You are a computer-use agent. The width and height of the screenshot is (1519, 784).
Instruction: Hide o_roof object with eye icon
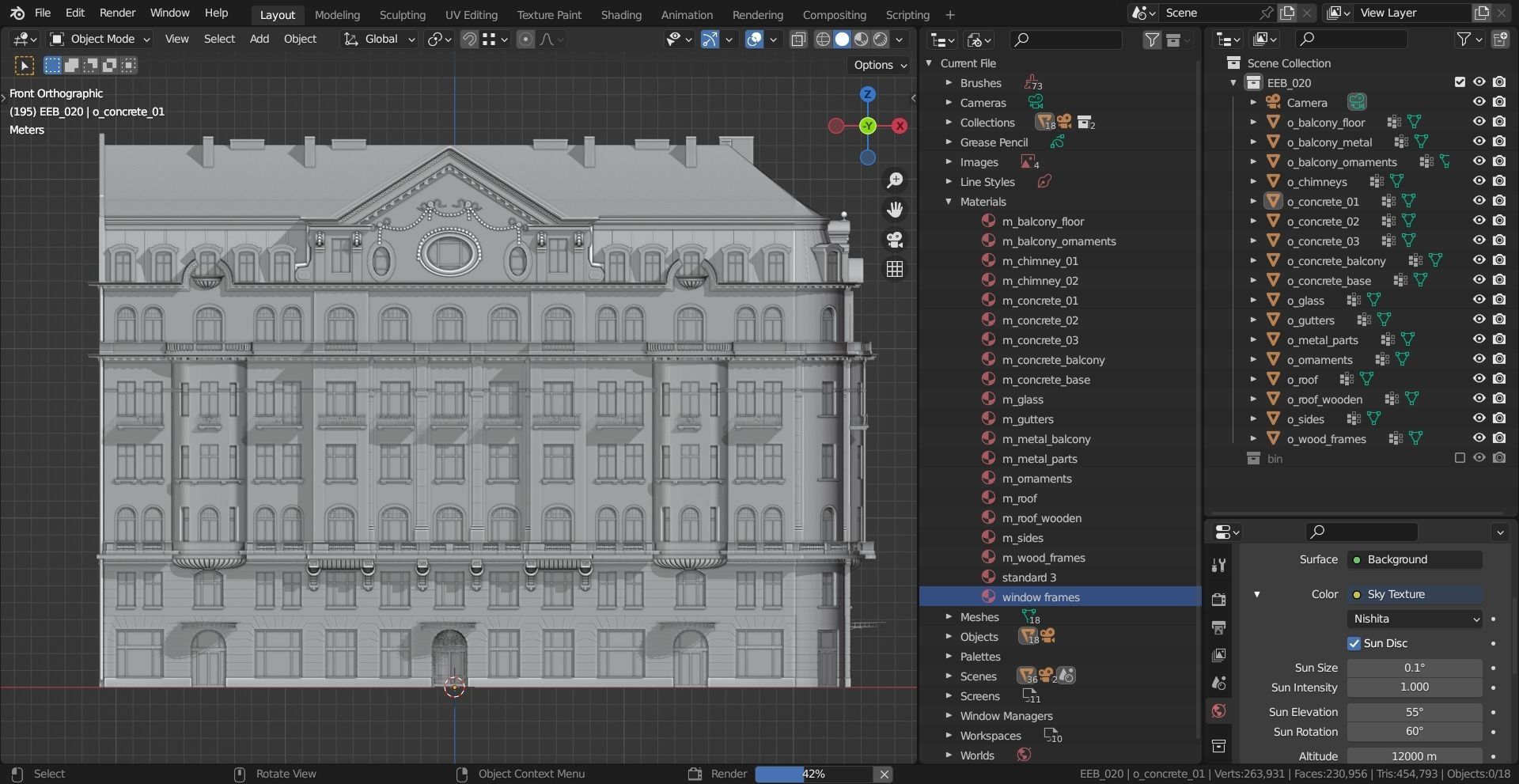coord(1479,379)
